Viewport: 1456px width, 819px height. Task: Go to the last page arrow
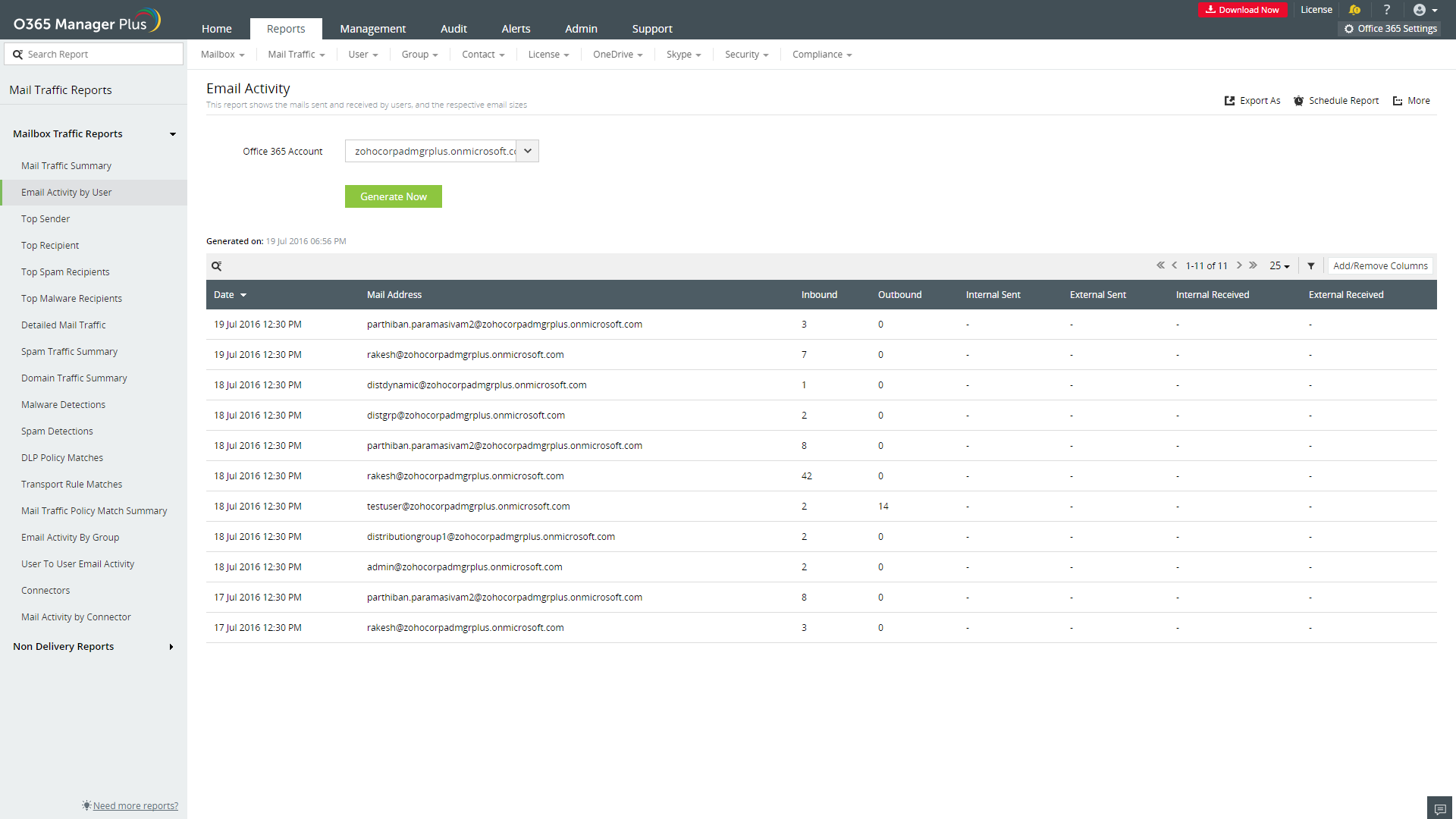point(1254,265)
